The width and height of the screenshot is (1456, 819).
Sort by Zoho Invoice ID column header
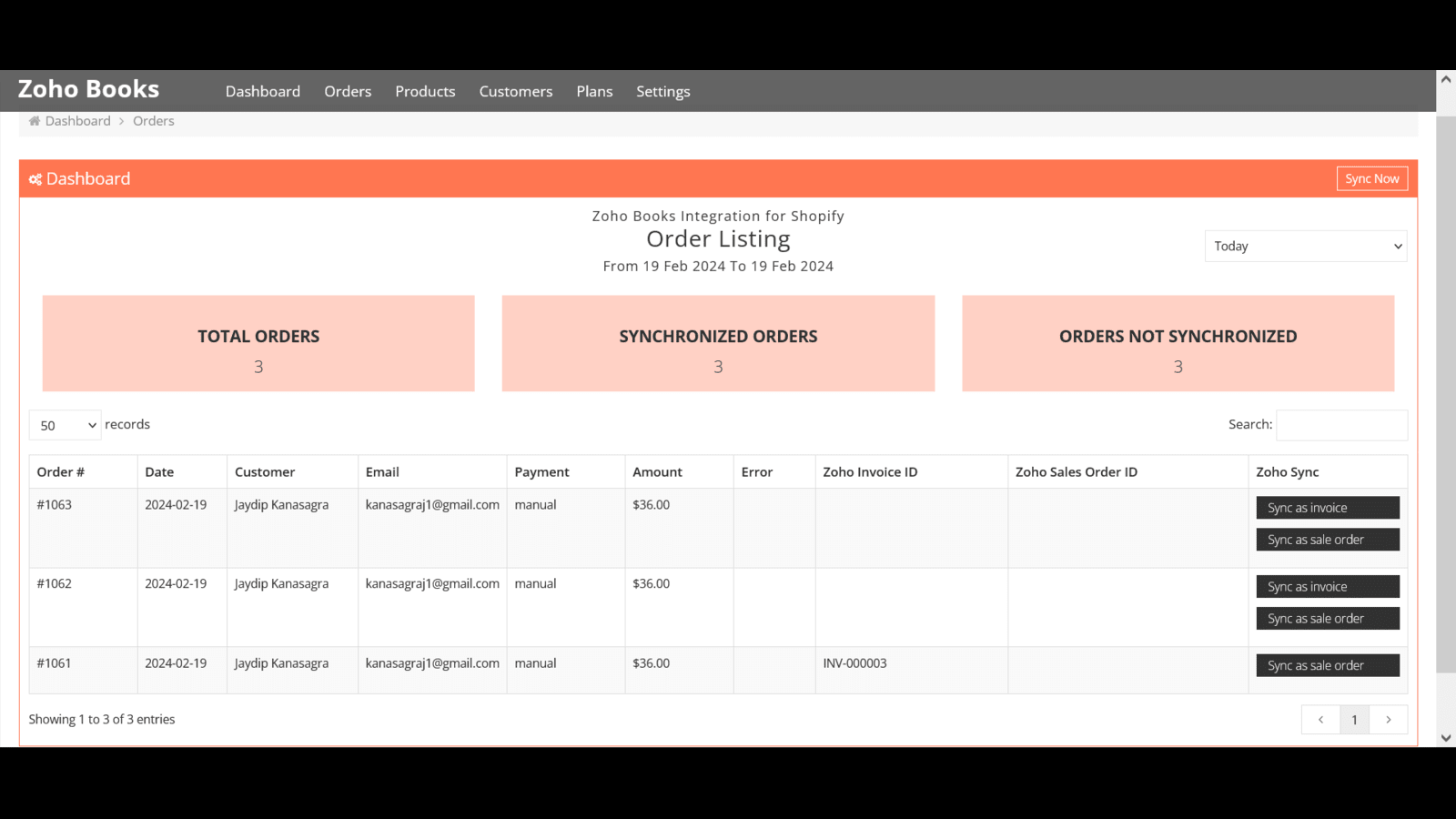click(912, 472)
